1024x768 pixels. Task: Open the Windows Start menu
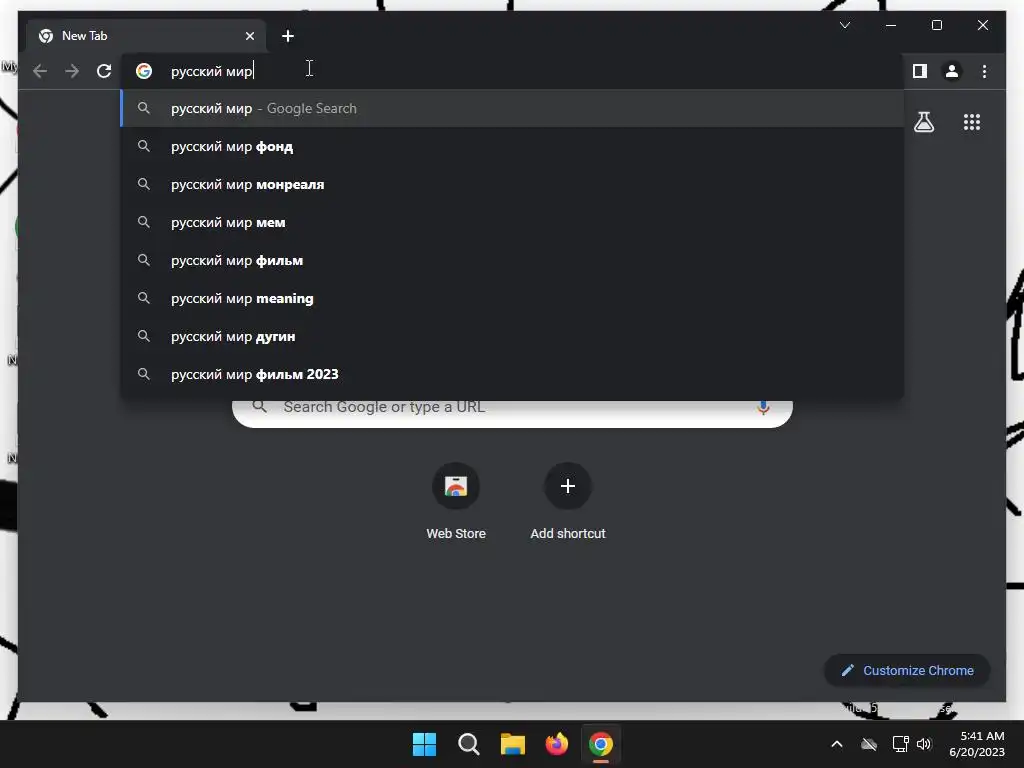pyautogui.click(x=424, y=744)
